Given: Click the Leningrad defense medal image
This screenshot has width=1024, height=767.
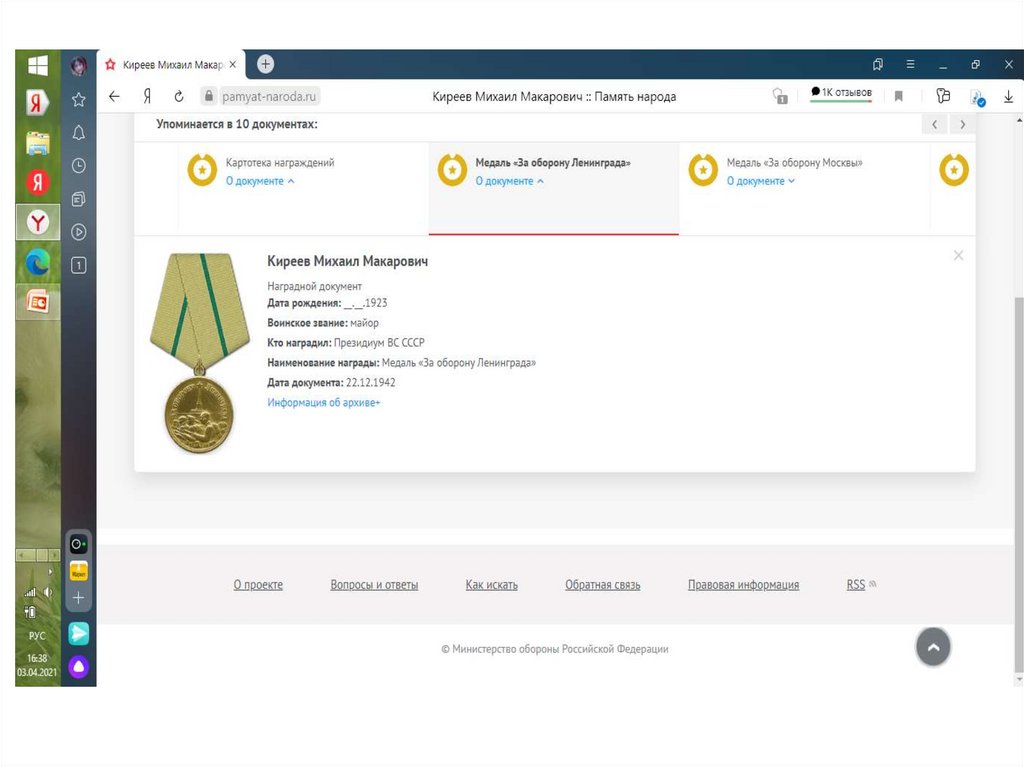Looking at the screenshot, I should click(x=200, y=353).
